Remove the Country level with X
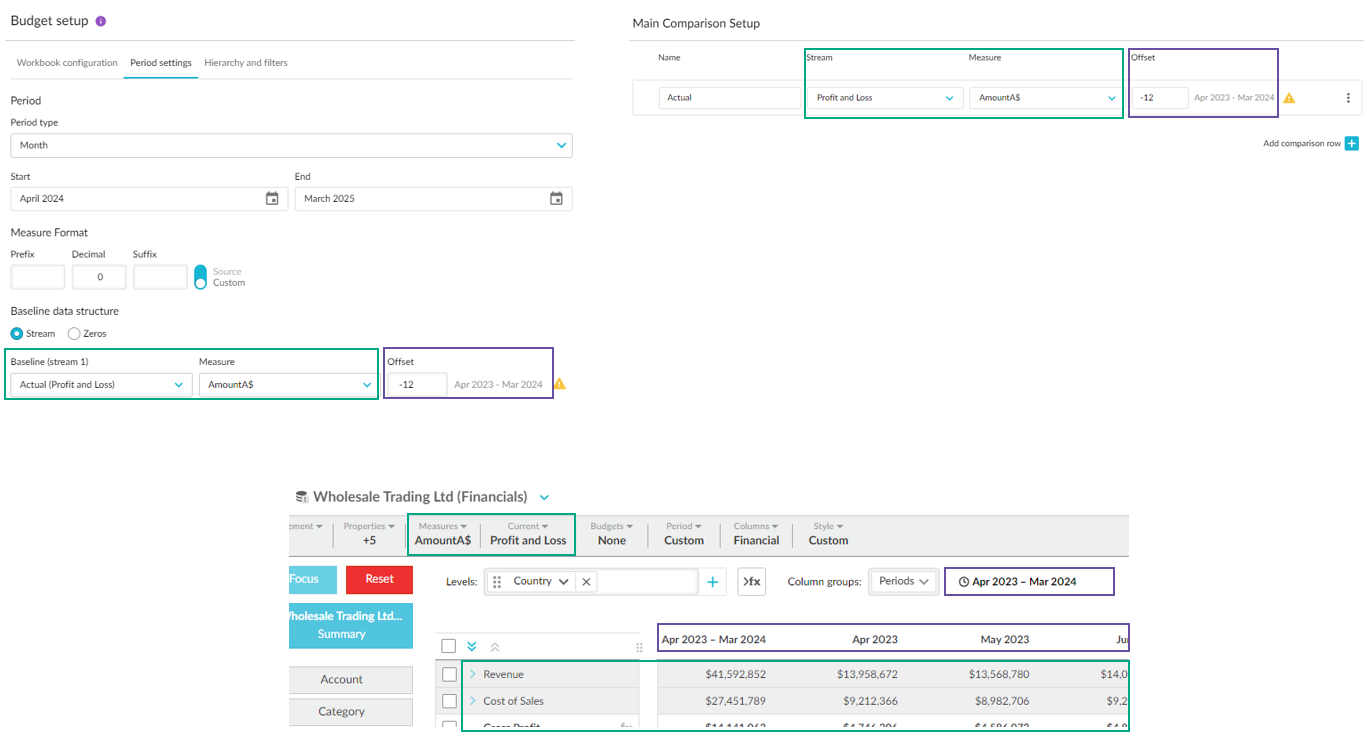This screenshot has height=735, width=1364. (x=586, y=582)
